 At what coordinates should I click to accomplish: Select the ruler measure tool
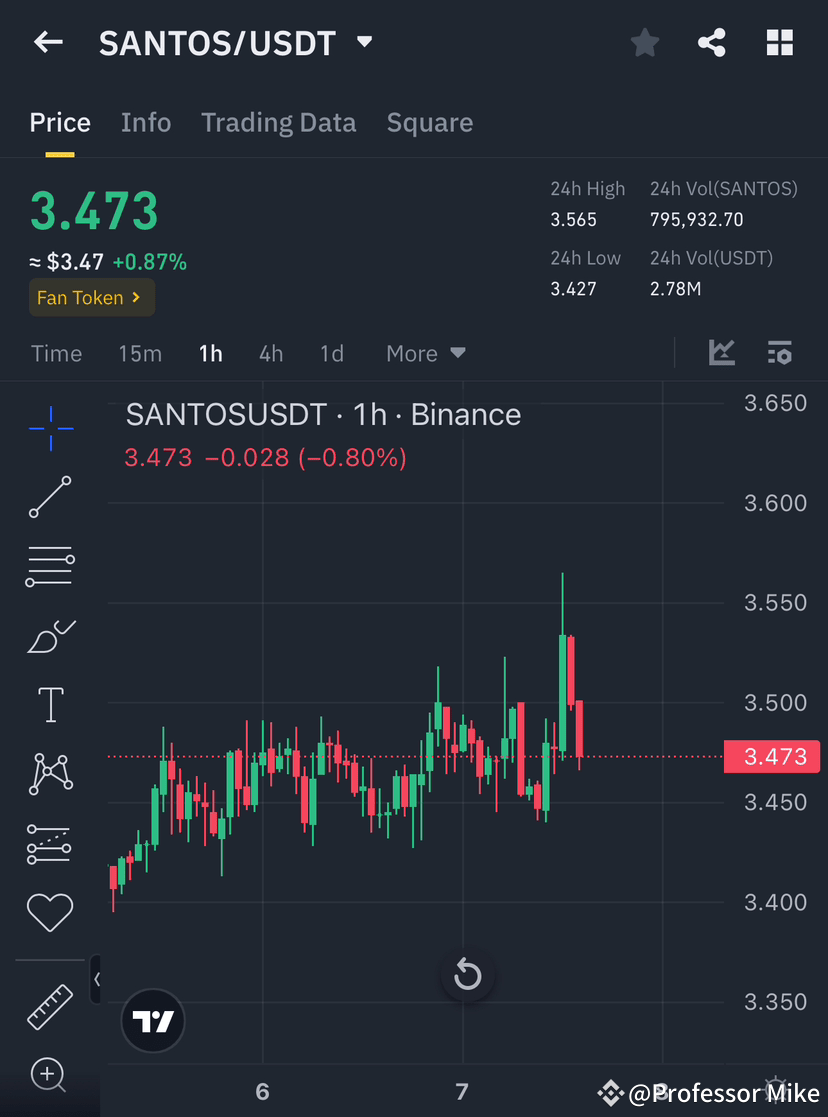(50, 1006)
